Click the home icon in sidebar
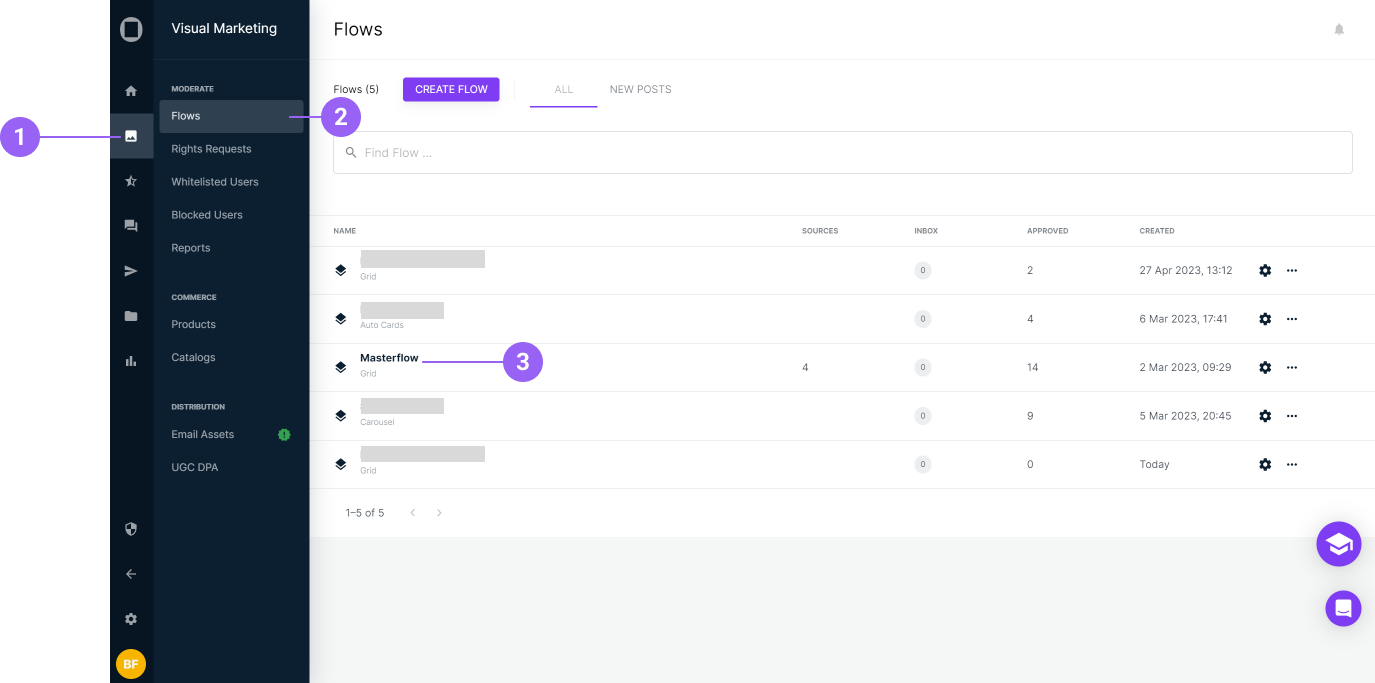Screen dimensions: 1375x683 click(131, 91)
